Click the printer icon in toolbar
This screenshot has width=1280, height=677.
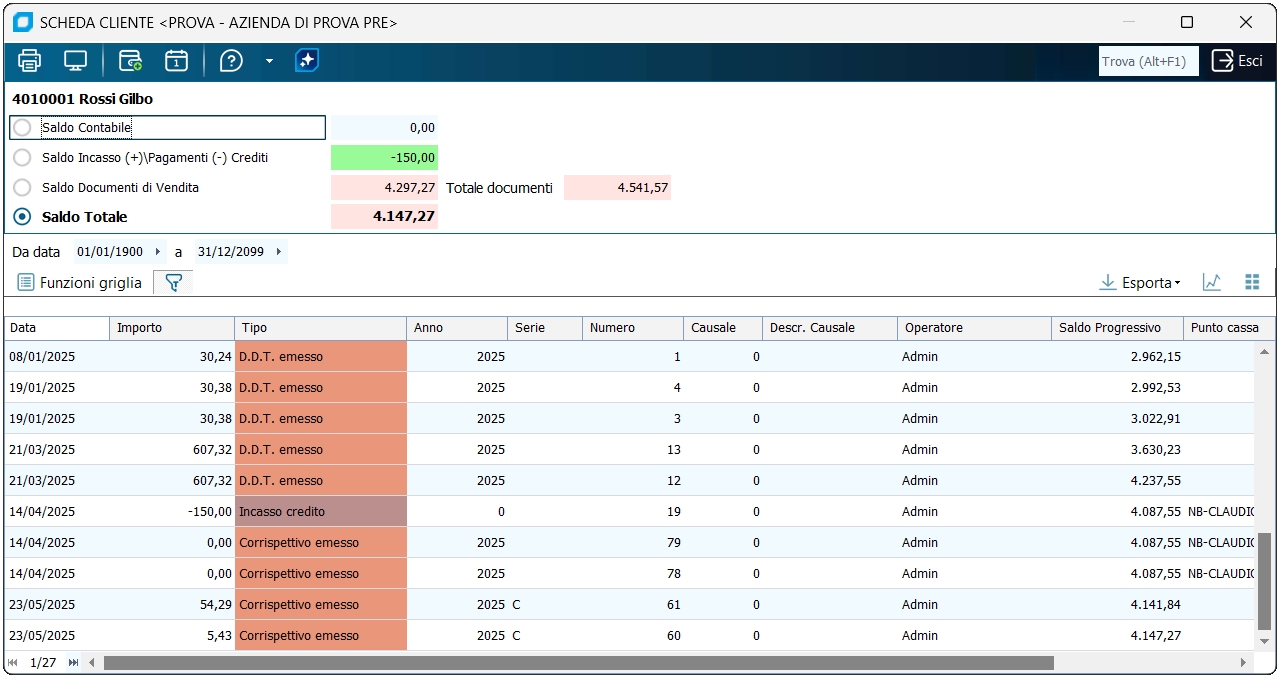coord(30,61)
